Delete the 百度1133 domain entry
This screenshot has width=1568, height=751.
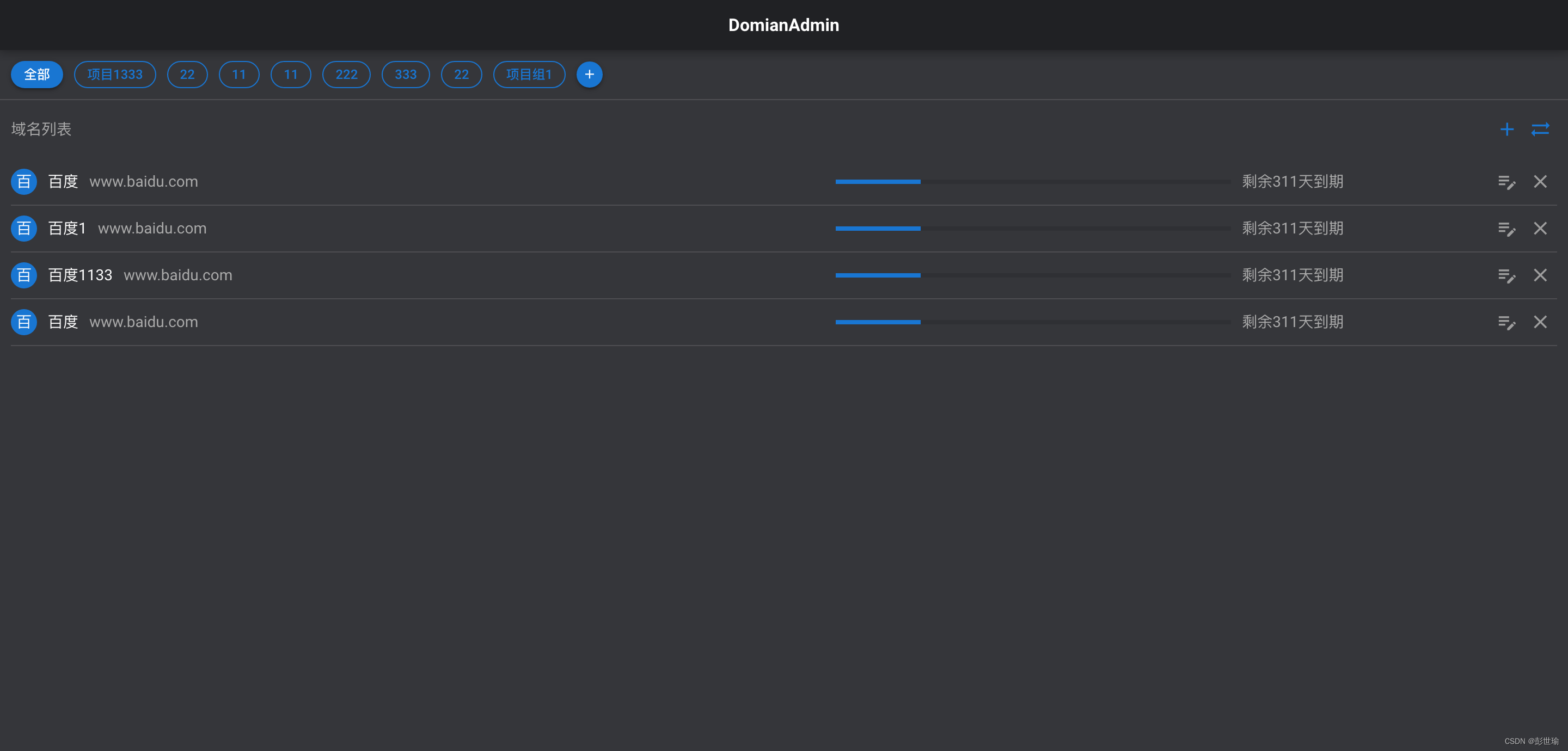[x=1539, y=275]
